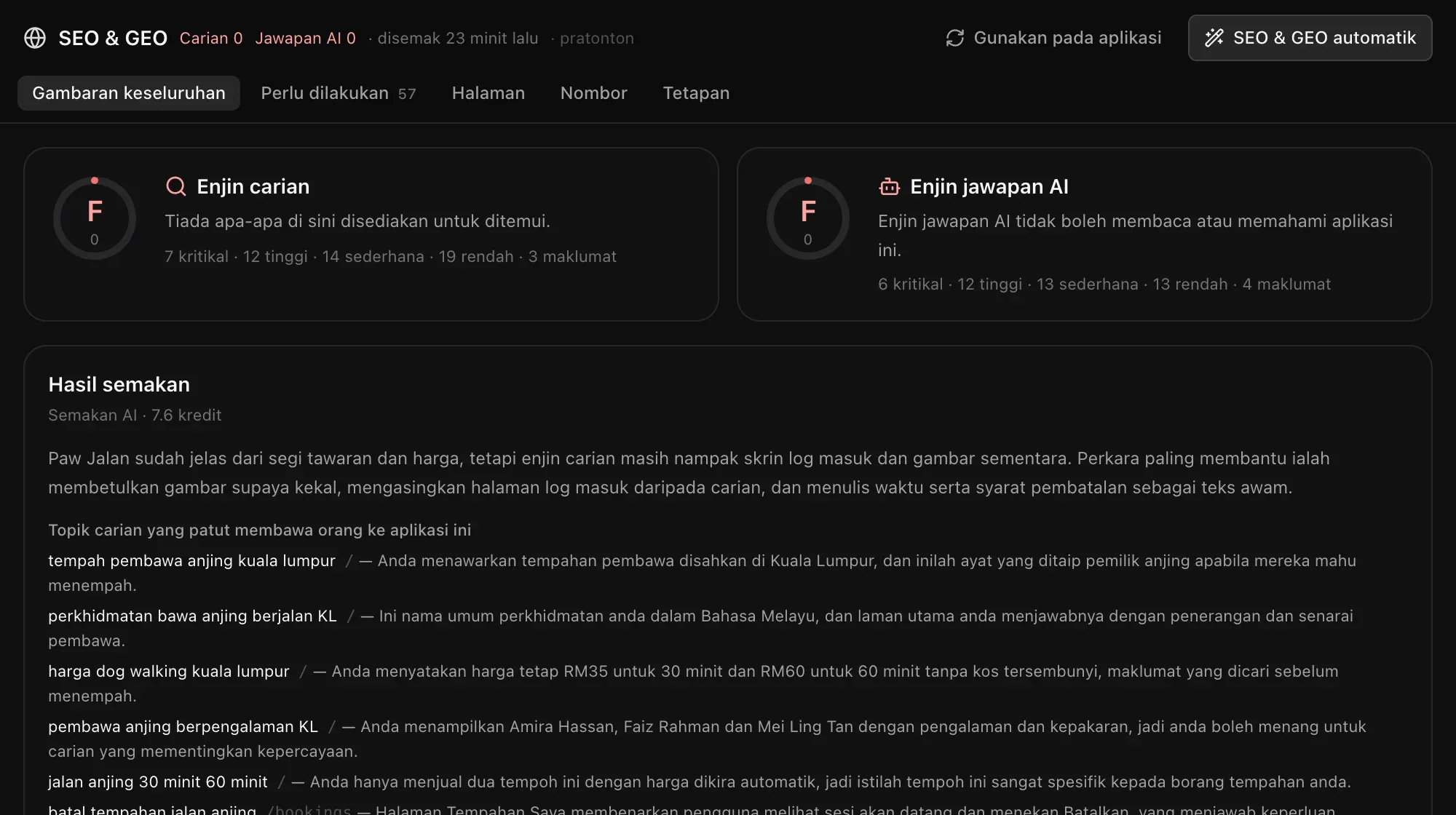Click topic batal tempahan jalan anjing
This screenshot has width=1456, height=815.
[x=152, y=809]
